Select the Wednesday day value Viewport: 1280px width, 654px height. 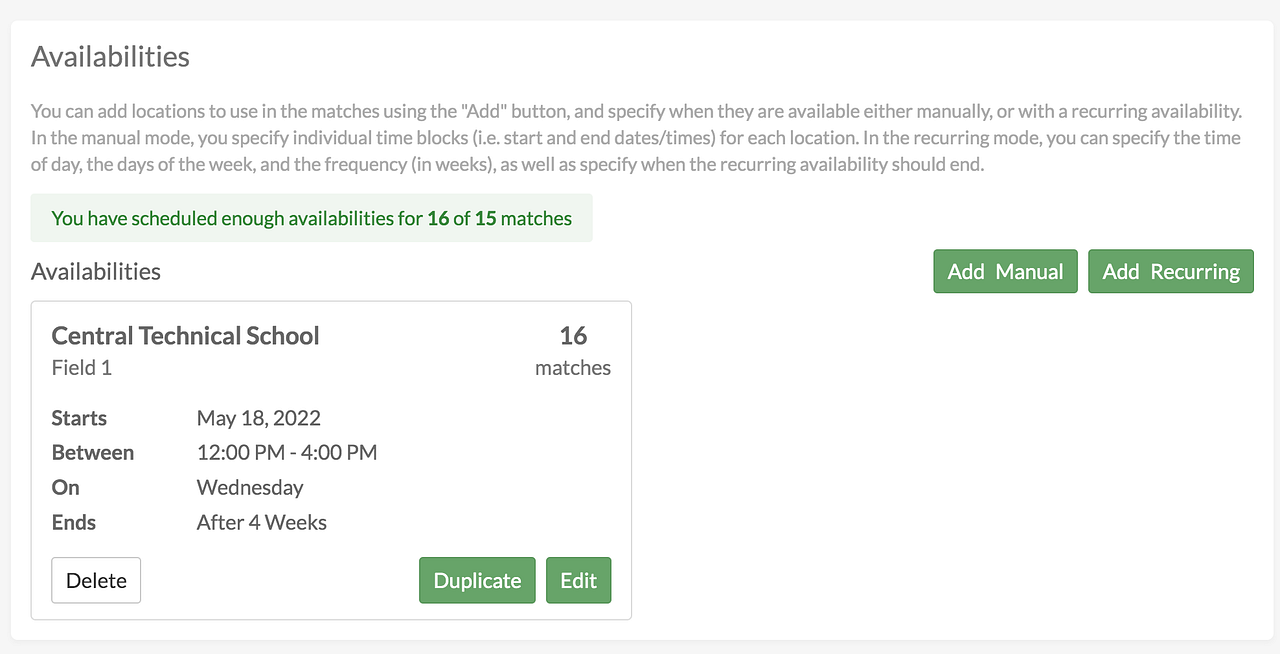(250, 488)
